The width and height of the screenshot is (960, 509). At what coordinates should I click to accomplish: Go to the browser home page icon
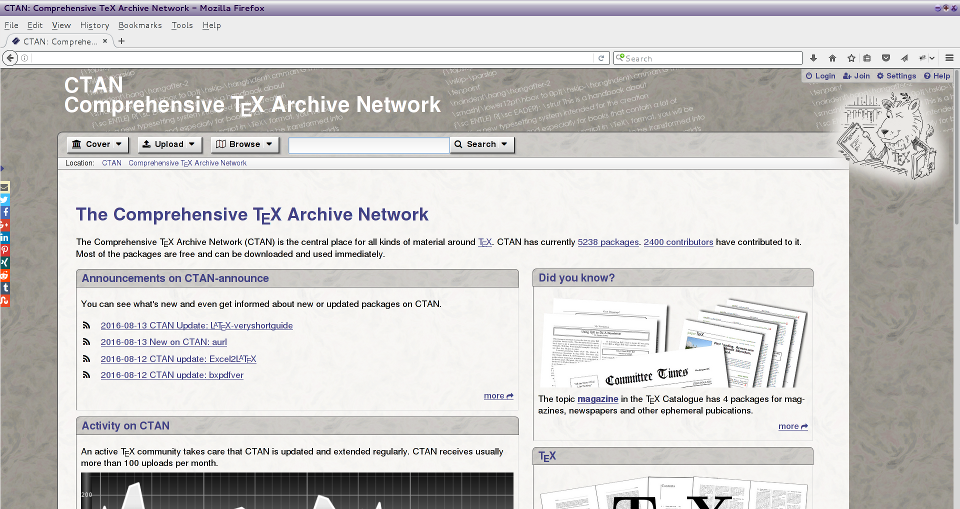pyautogui.click(x=832, y=58)
